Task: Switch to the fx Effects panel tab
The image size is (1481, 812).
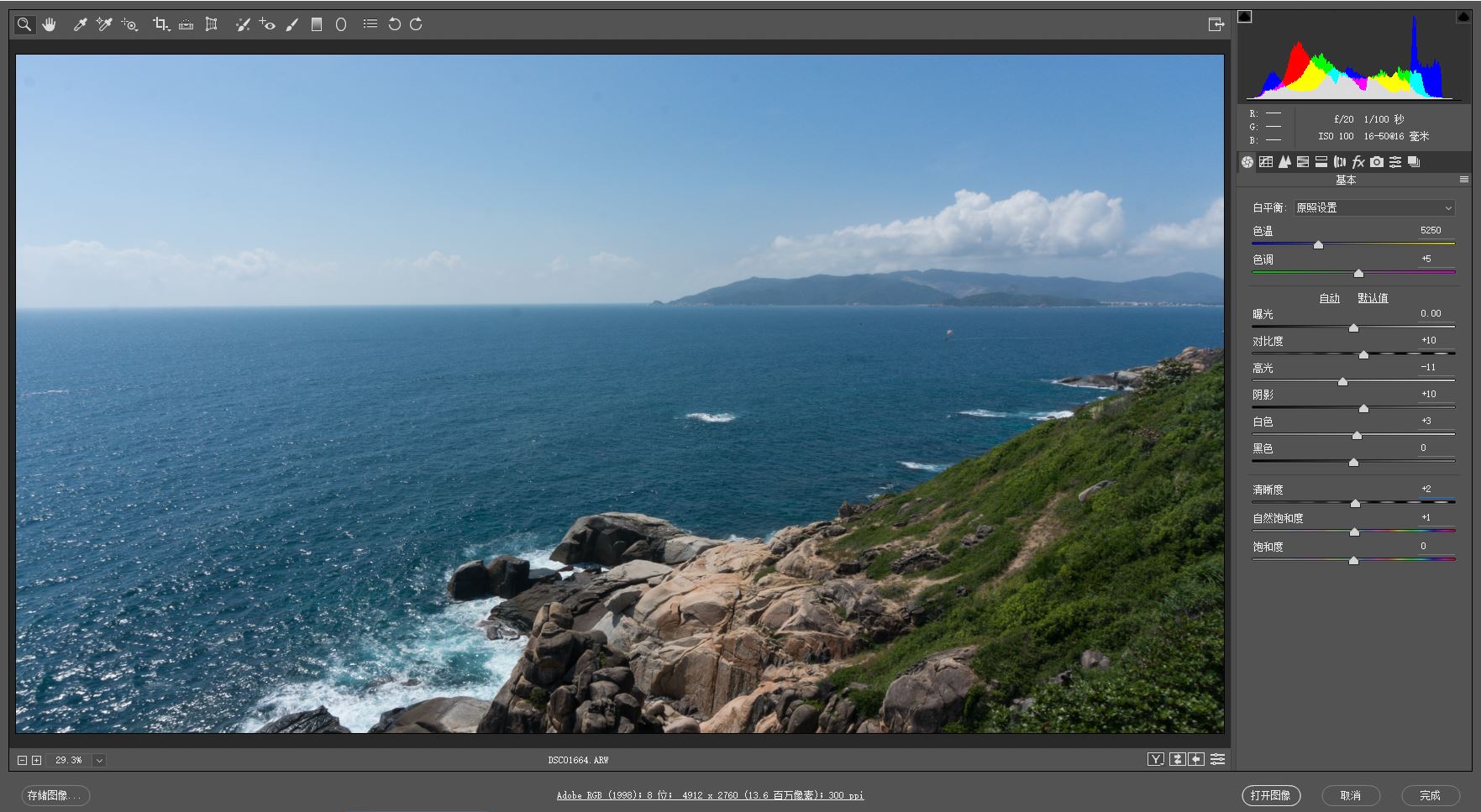Action: point(1358,162)
